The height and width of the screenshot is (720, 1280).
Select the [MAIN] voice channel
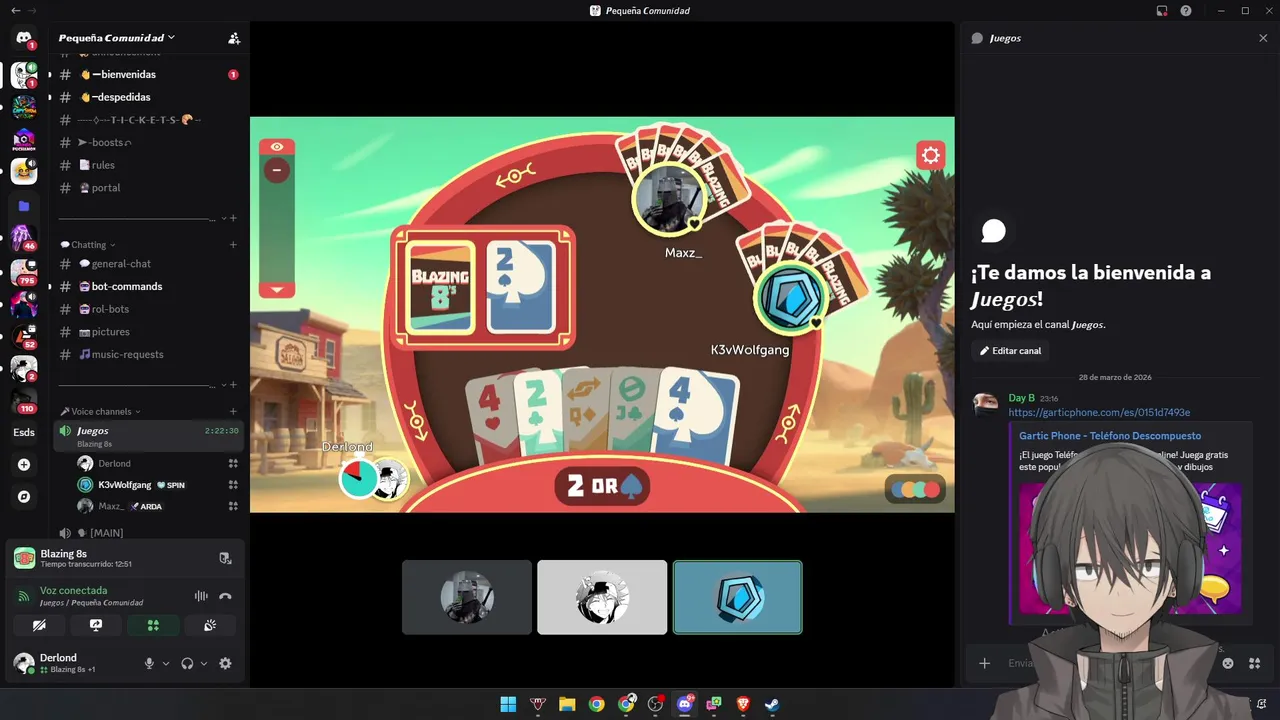click(147, 533)
